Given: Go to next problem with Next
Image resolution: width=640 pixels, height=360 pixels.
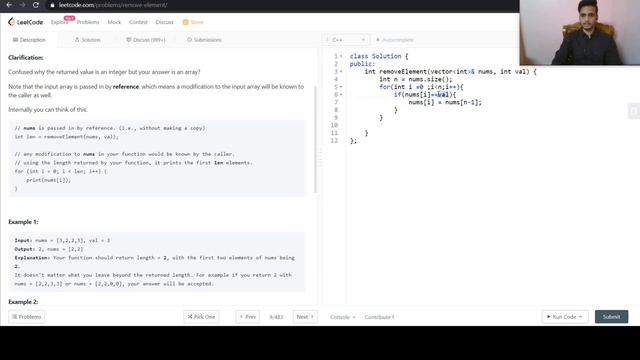Looking at the screenshot, I should 305,317.
